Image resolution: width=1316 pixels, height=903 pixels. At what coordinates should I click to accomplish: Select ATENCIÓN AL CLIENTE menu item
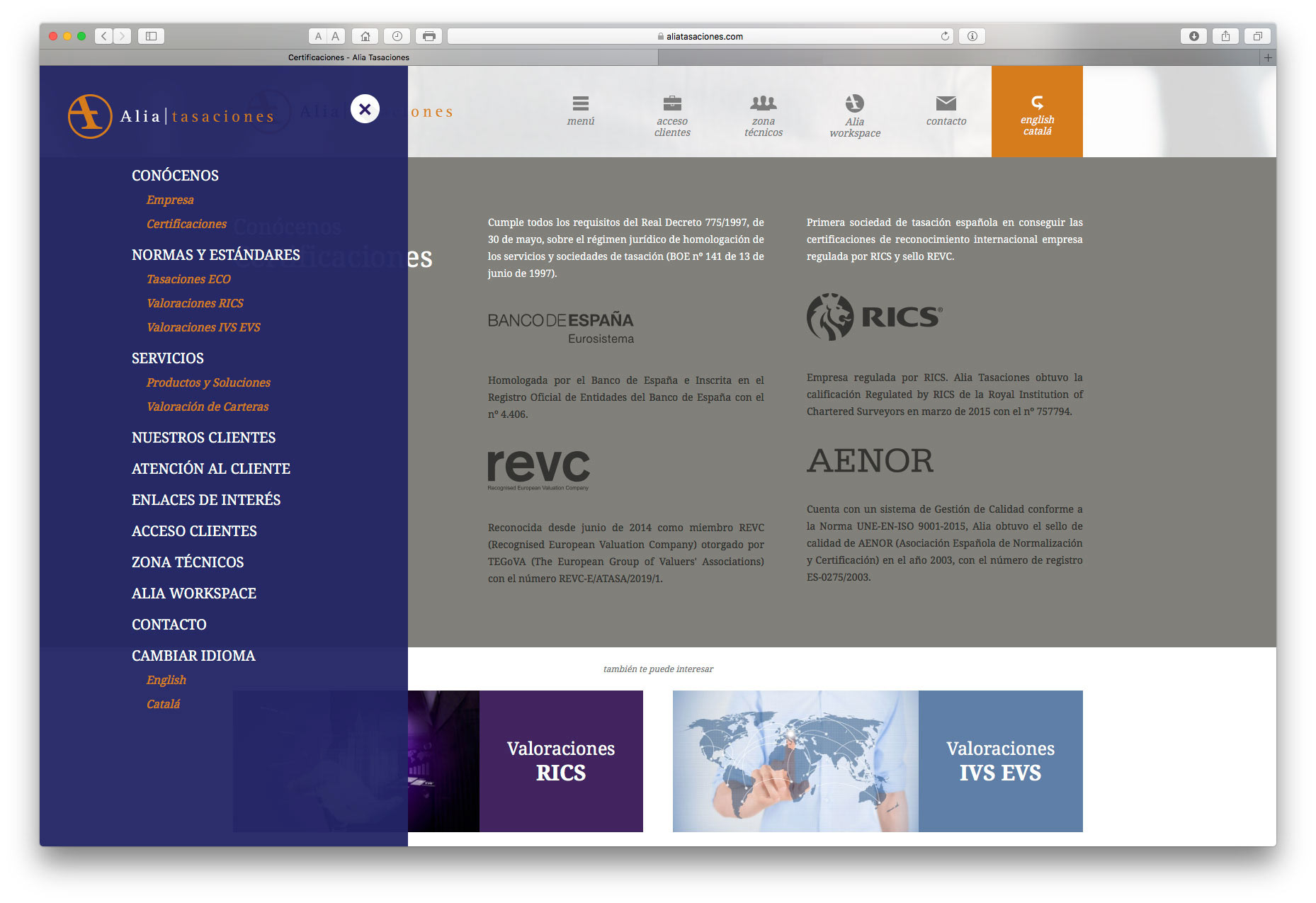click(x=211, y=469)
